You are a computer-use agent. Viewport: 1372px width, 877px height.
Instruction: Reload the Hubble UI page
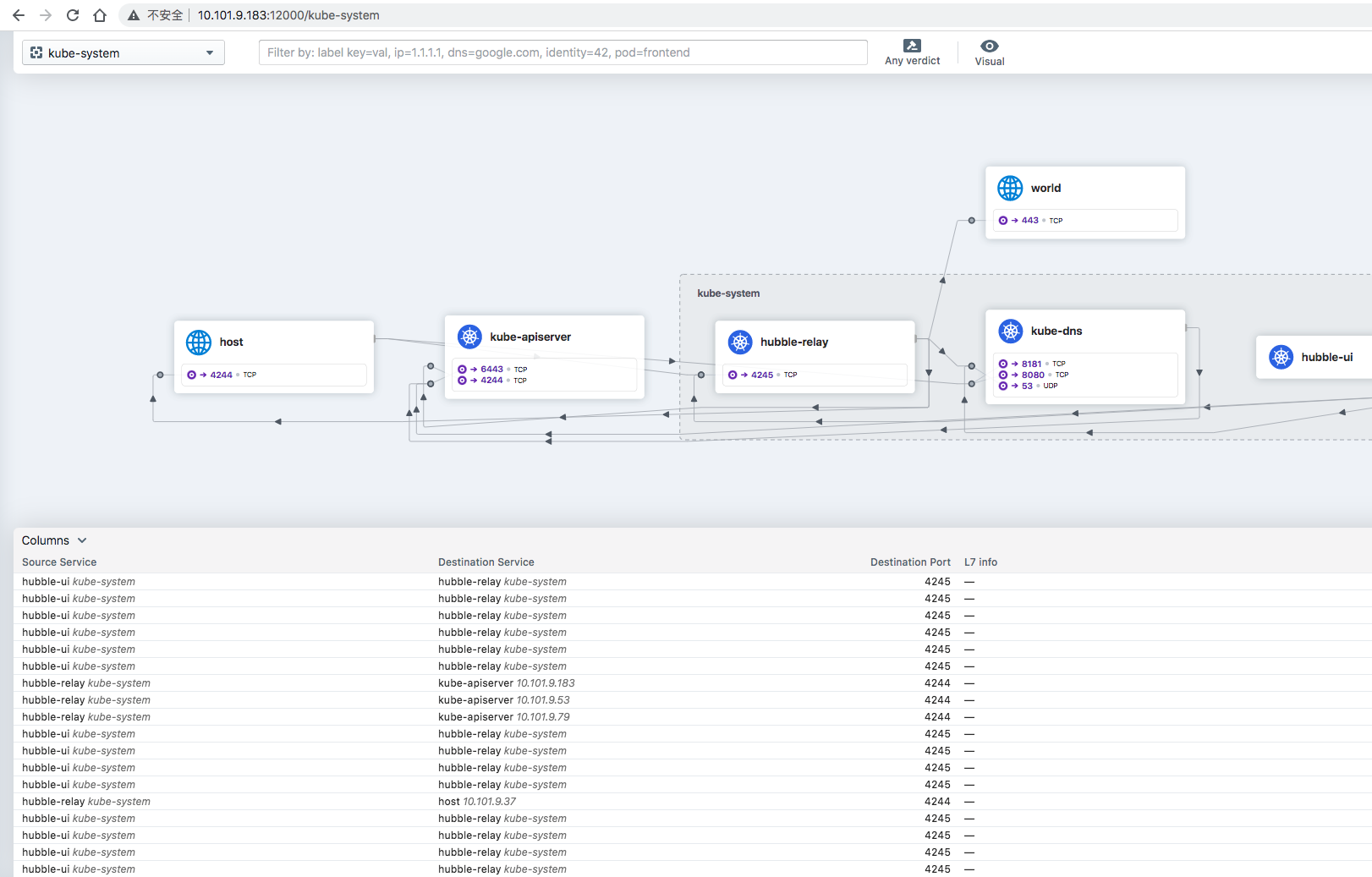[73, 15]
